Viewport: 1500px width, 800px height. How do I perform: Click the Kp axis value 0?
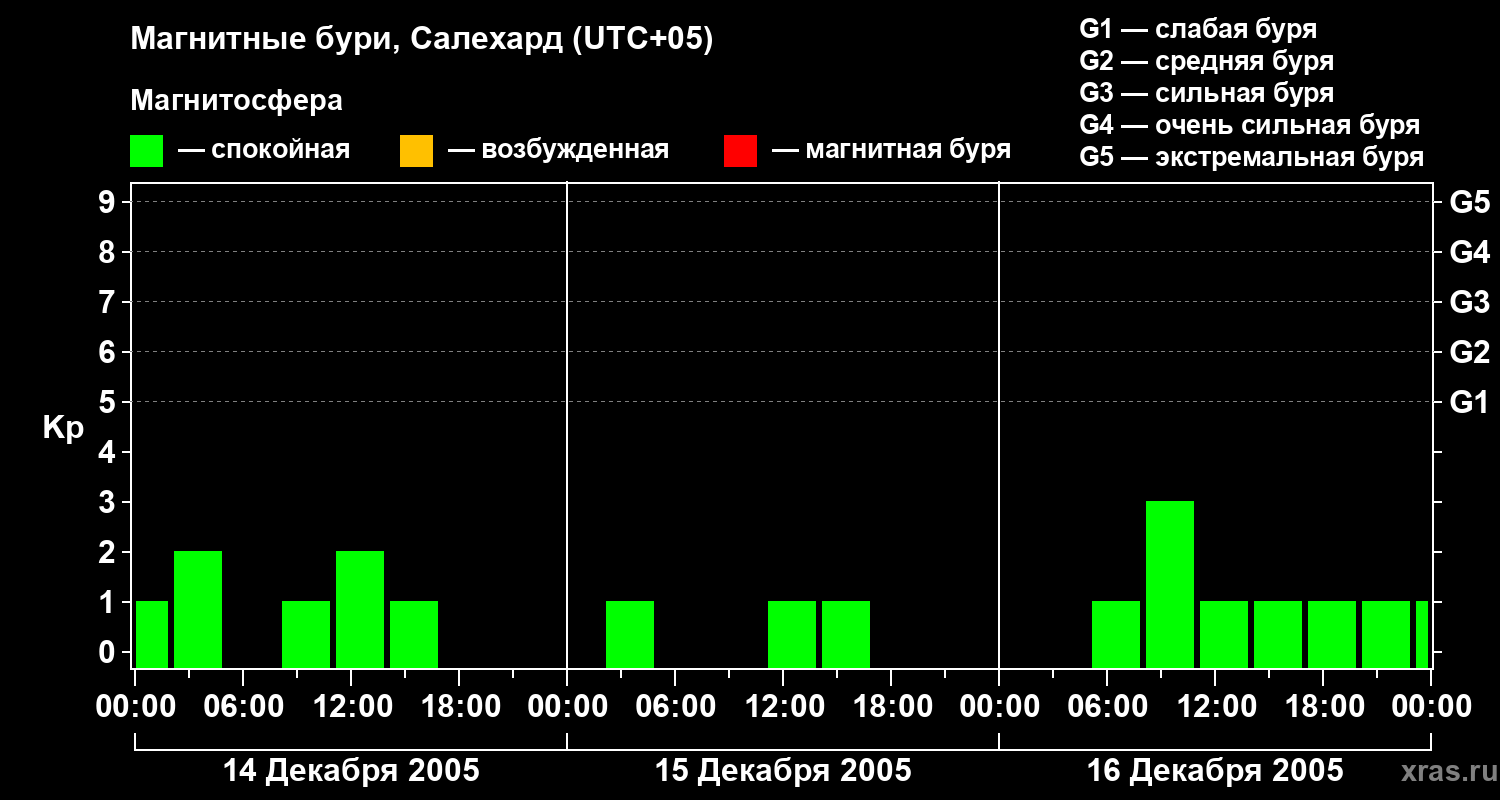[109, 652]
